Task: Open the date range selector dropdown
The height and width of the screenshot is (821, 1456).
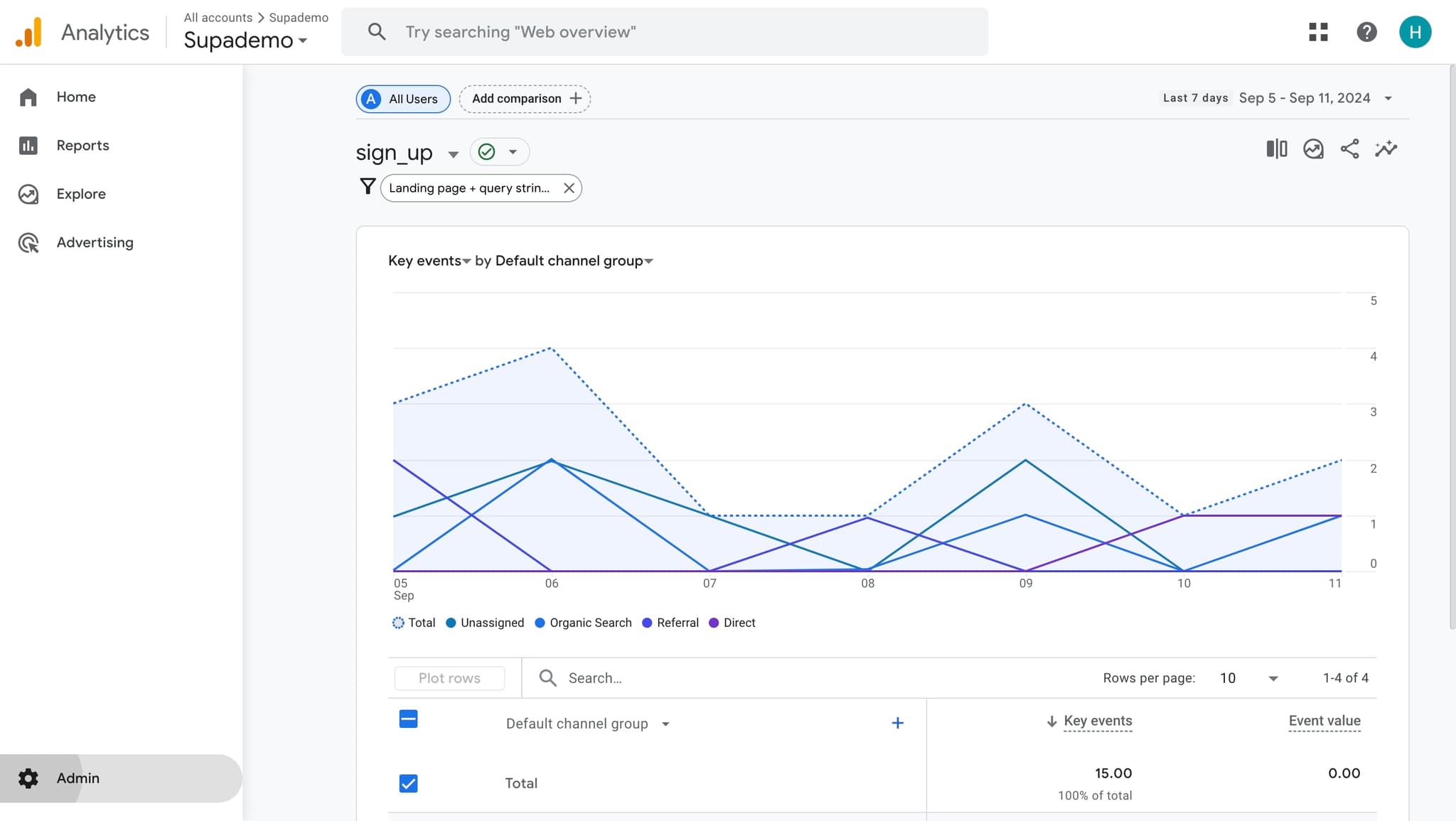Action: click(1388, 98)
